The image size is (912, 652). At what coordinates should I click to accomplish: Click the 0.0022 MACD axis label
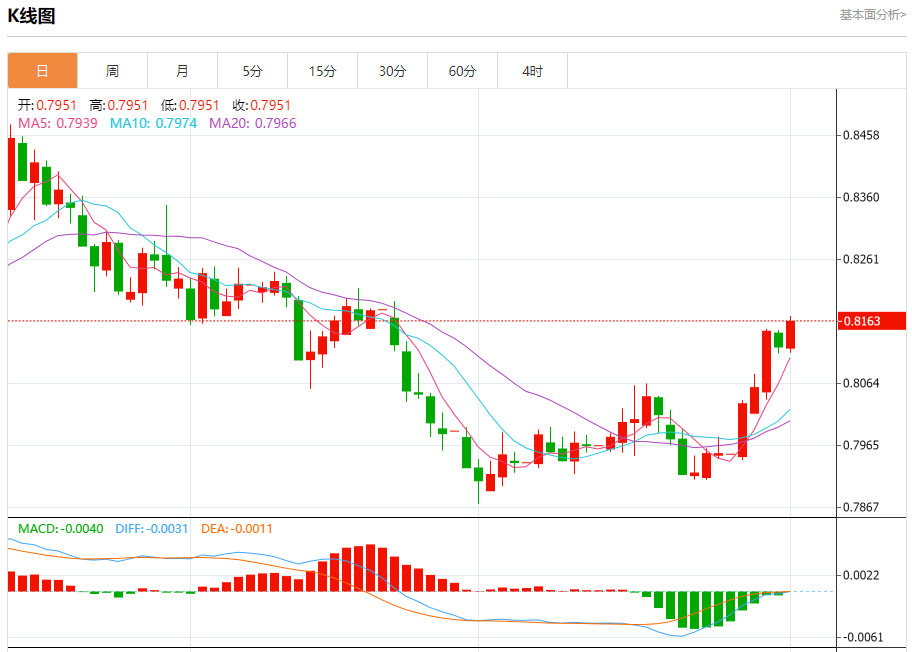tap(861, 575)
